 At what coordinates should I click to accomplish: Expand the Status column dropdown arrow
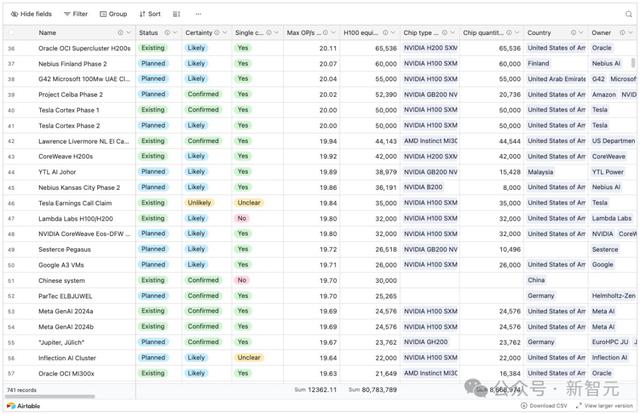(x=175, y=33)
